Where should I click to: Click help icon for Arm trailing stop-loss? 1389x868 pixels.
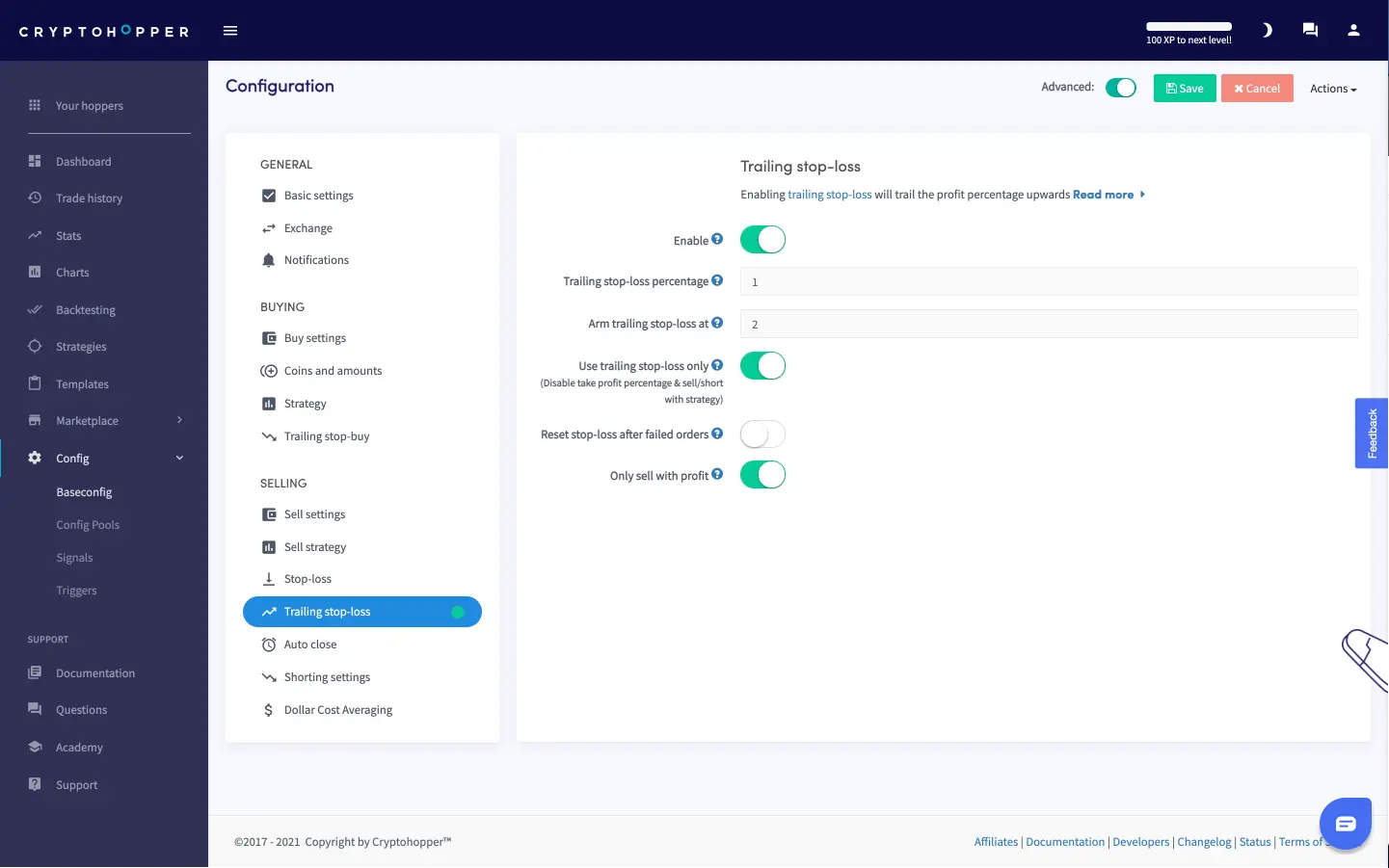point(717,323)
